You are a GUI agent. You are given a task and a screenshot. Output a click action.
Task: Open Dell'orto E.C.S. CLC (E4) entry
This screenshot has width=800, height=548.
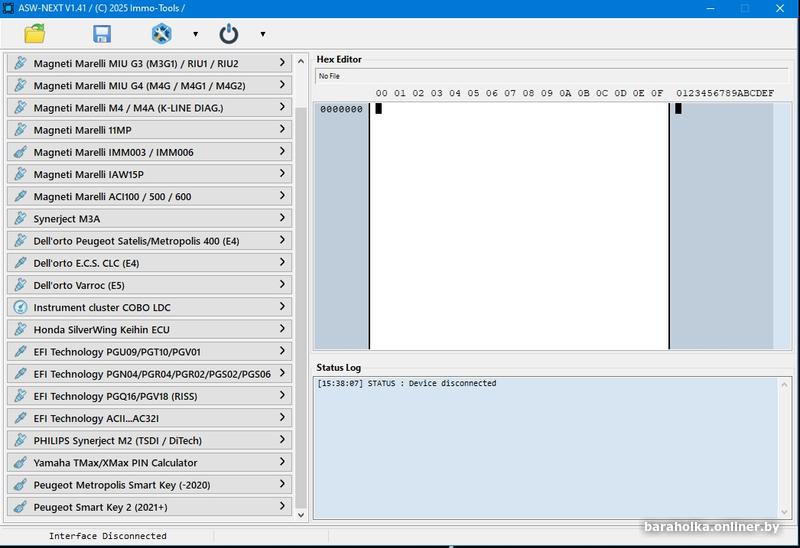[149, 263]
